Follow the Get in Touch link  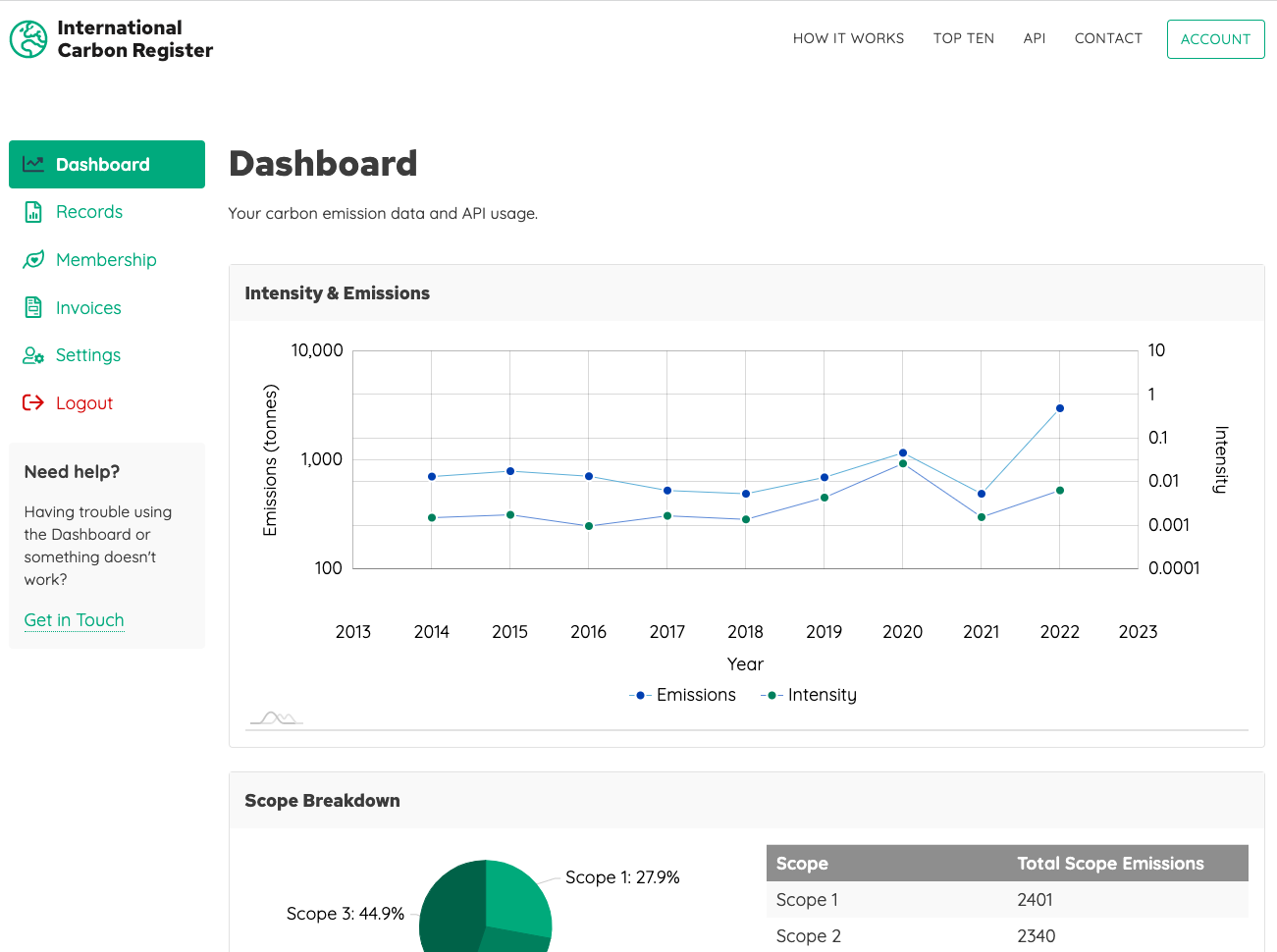click(74, 619)
